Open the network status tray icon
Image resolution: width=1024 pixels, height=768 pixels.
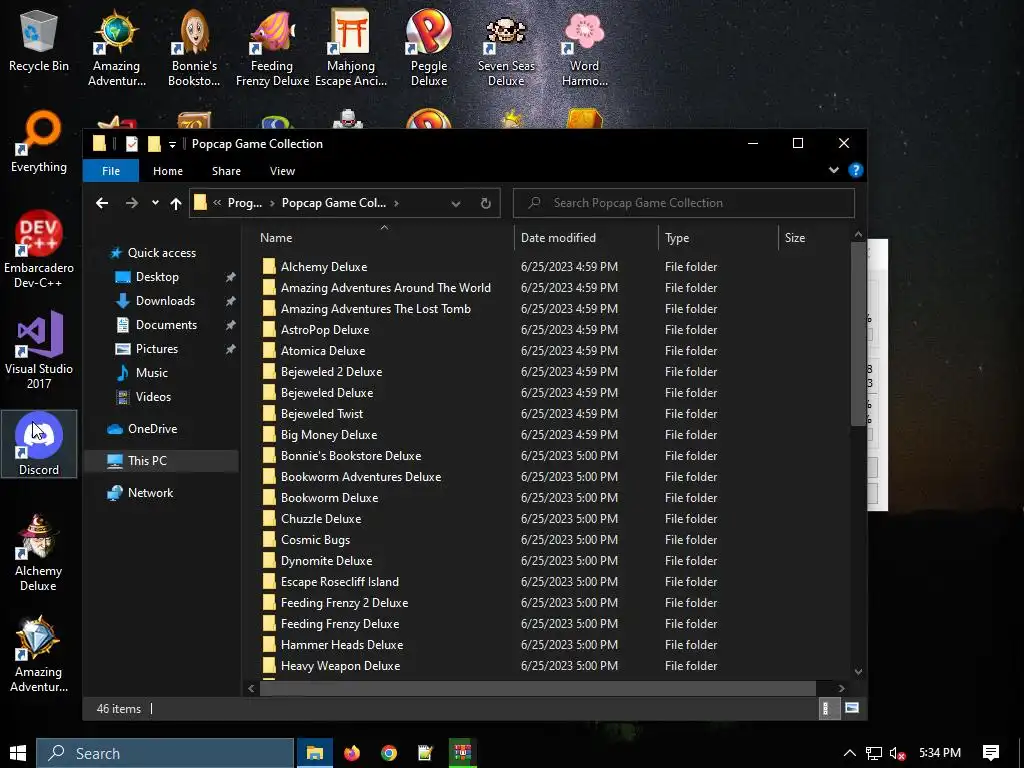point(874,753)
